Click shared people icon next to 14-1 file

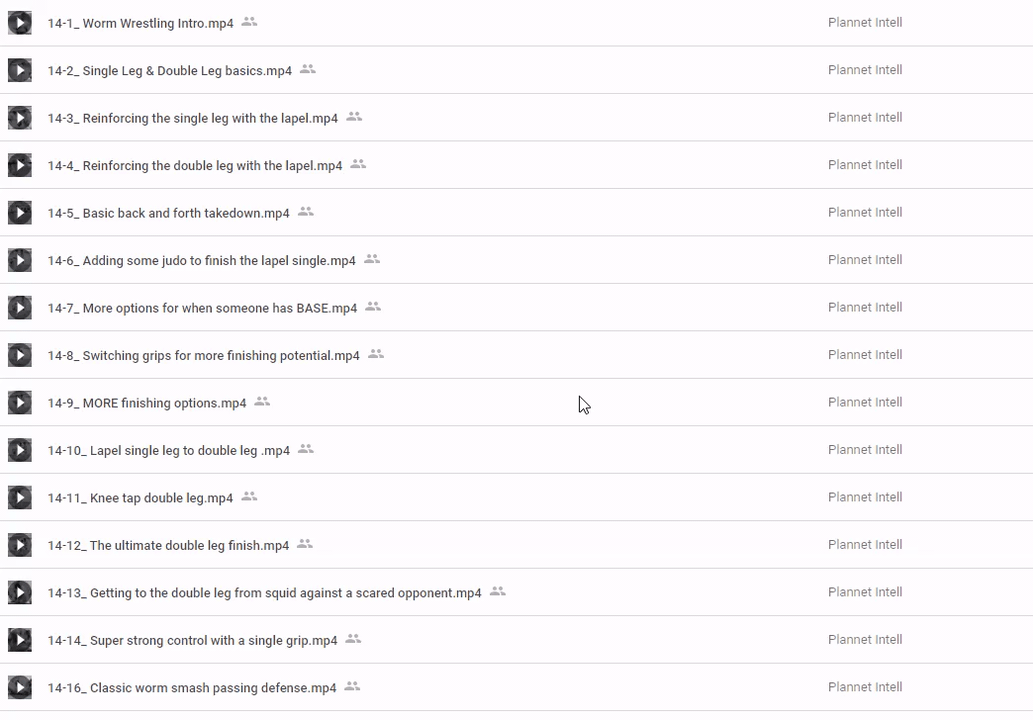[249, 22]
